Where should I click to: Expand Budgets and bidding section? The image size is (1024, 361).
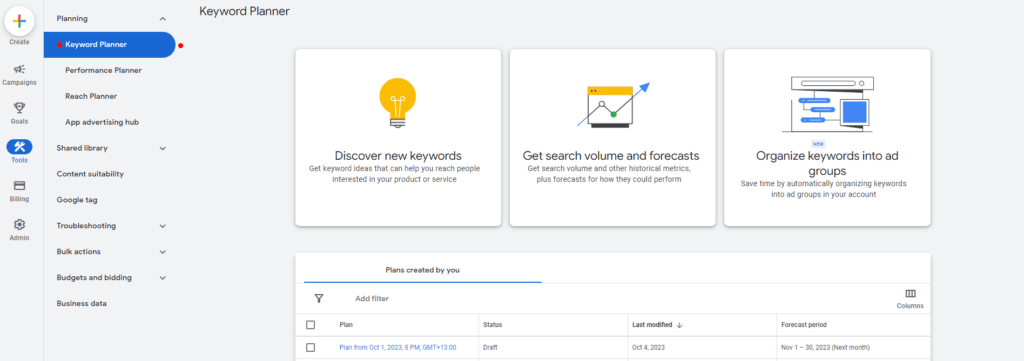click(x=163, y=277)
